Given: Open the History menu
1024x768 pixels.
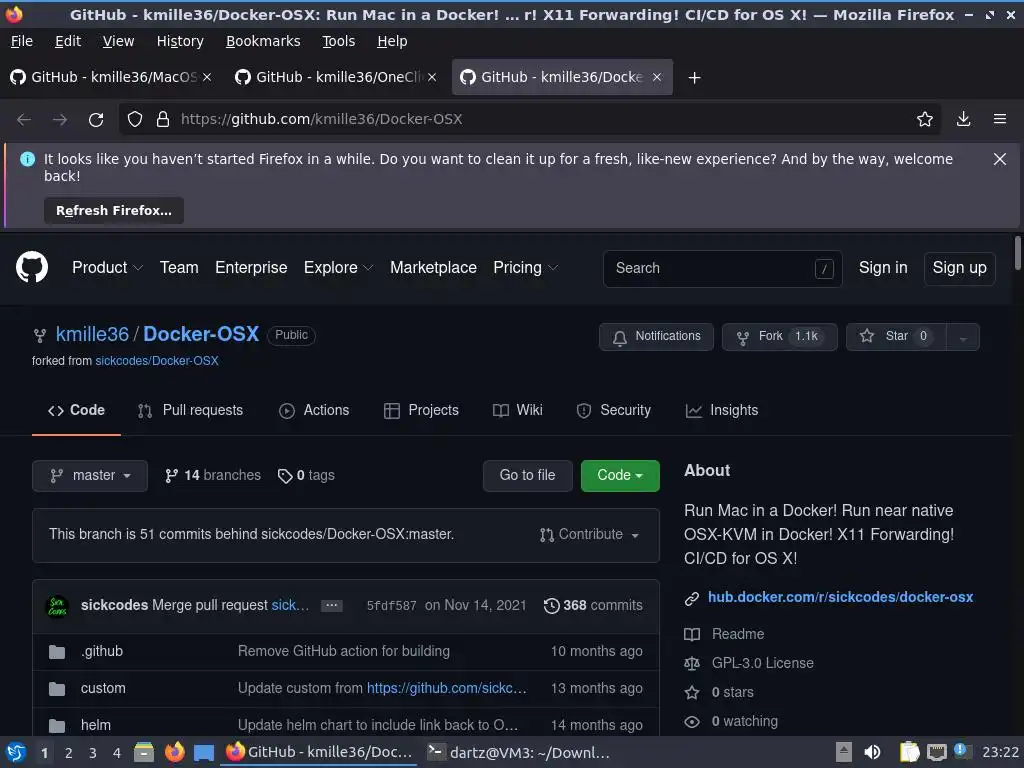Looking at the screenshot, I should point(180,41).
